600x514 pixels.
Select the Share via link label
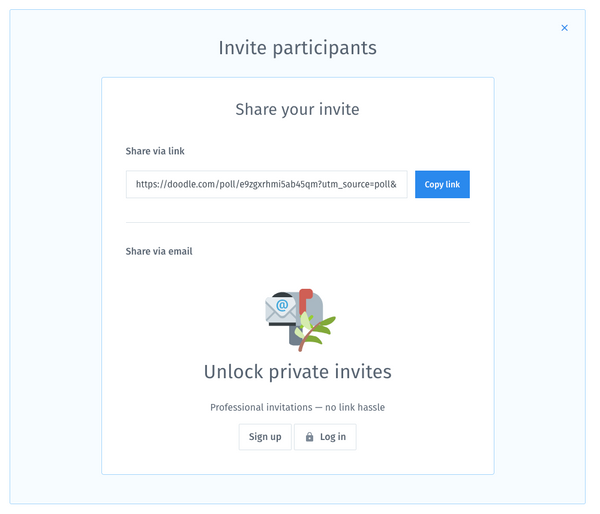(155, 152)
